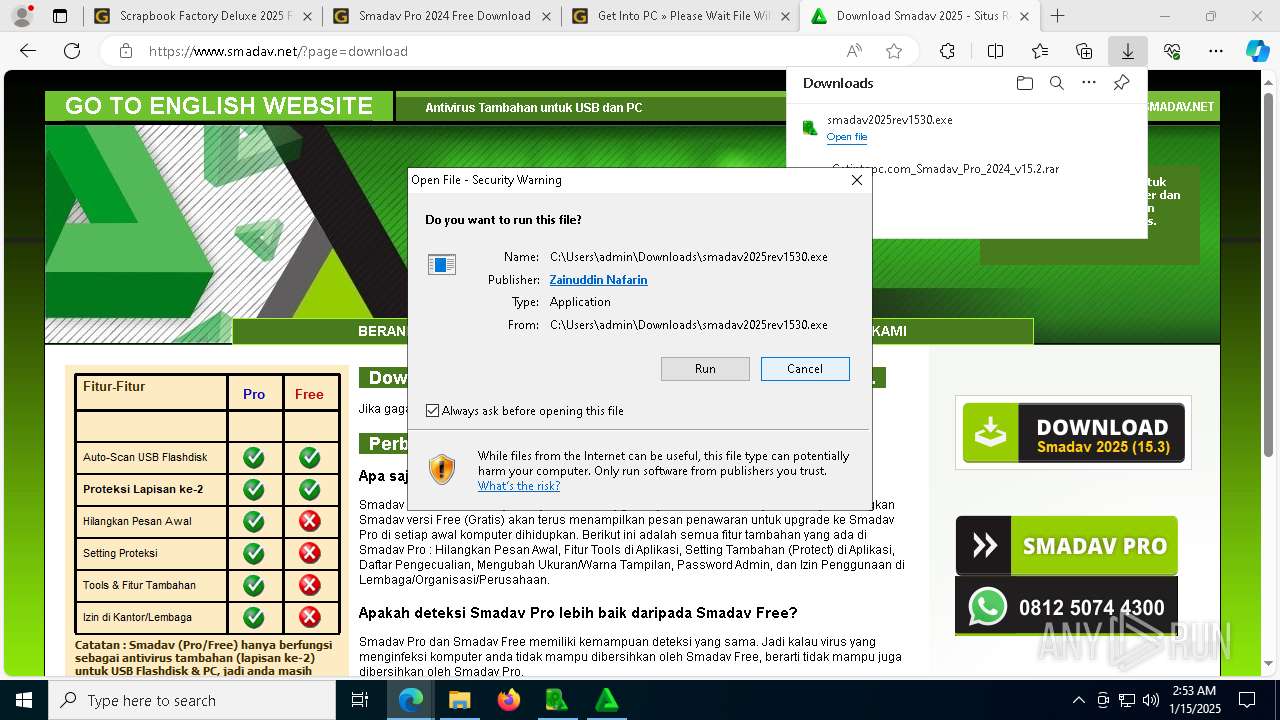Open the What's the risk link
This screenshot has width=1280, height=720.
[518, 486]
